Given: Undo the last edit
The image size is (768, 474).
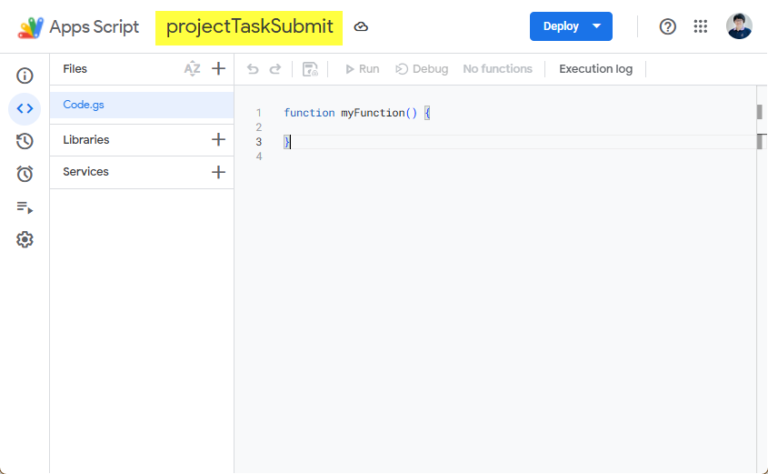Looking at the screenshot, I should point(253,69).
